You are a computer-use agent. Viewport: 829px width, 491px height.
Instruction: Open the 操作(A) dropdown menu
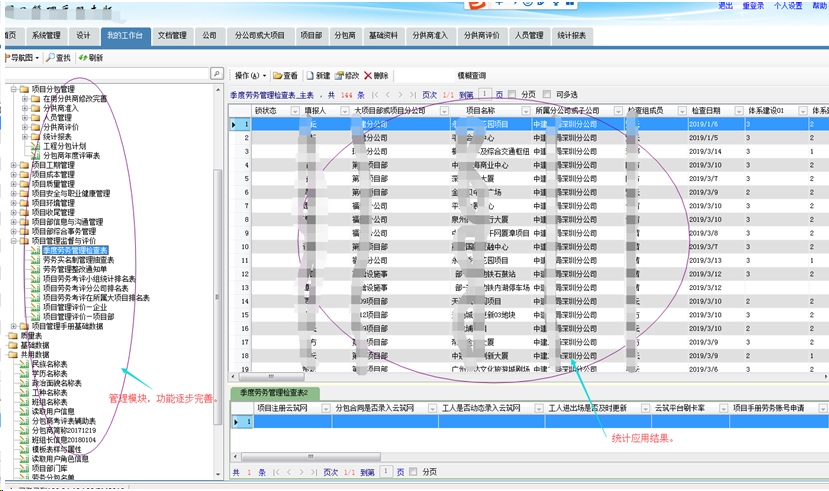(x=250, y=75)
